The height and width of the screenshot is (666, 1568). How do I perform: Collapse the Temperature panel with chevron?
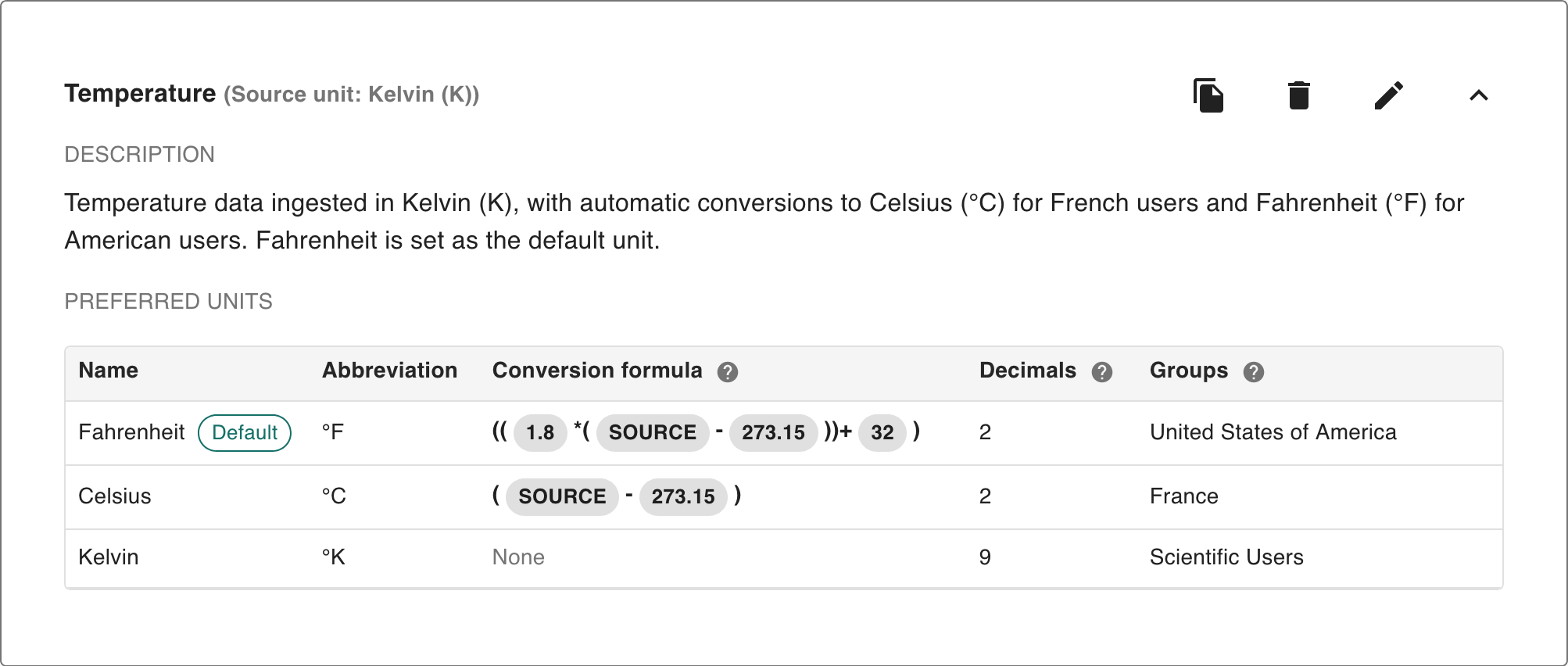(1478, 95)
